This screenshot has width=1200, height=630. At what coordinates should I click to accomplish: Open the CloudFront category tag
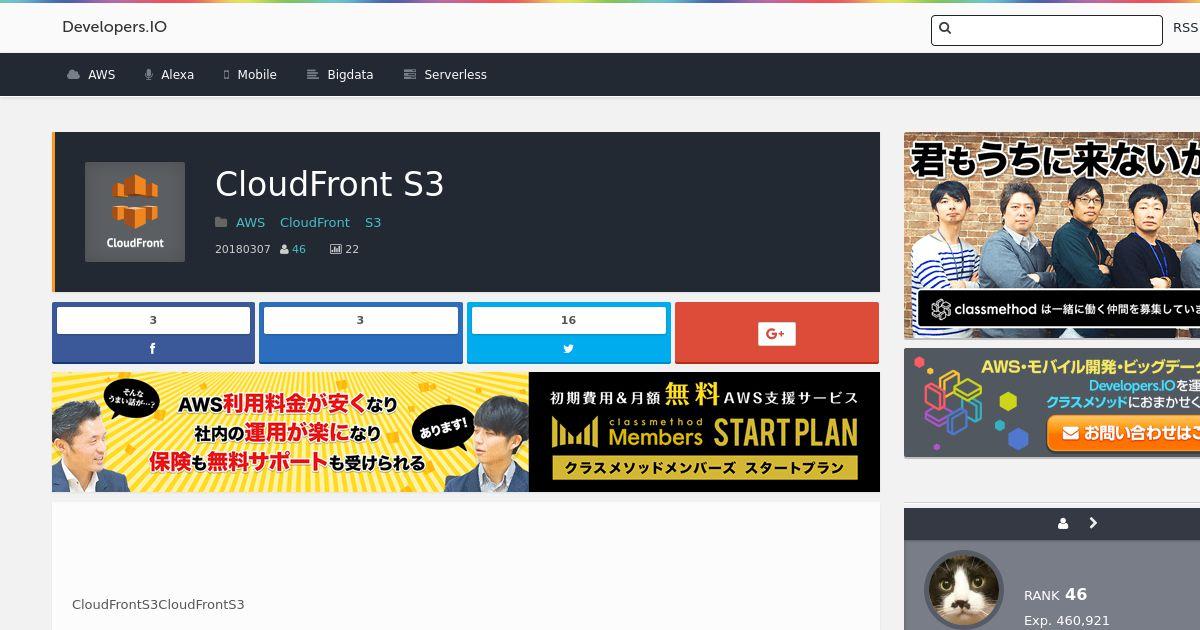(x=315, y=222)
